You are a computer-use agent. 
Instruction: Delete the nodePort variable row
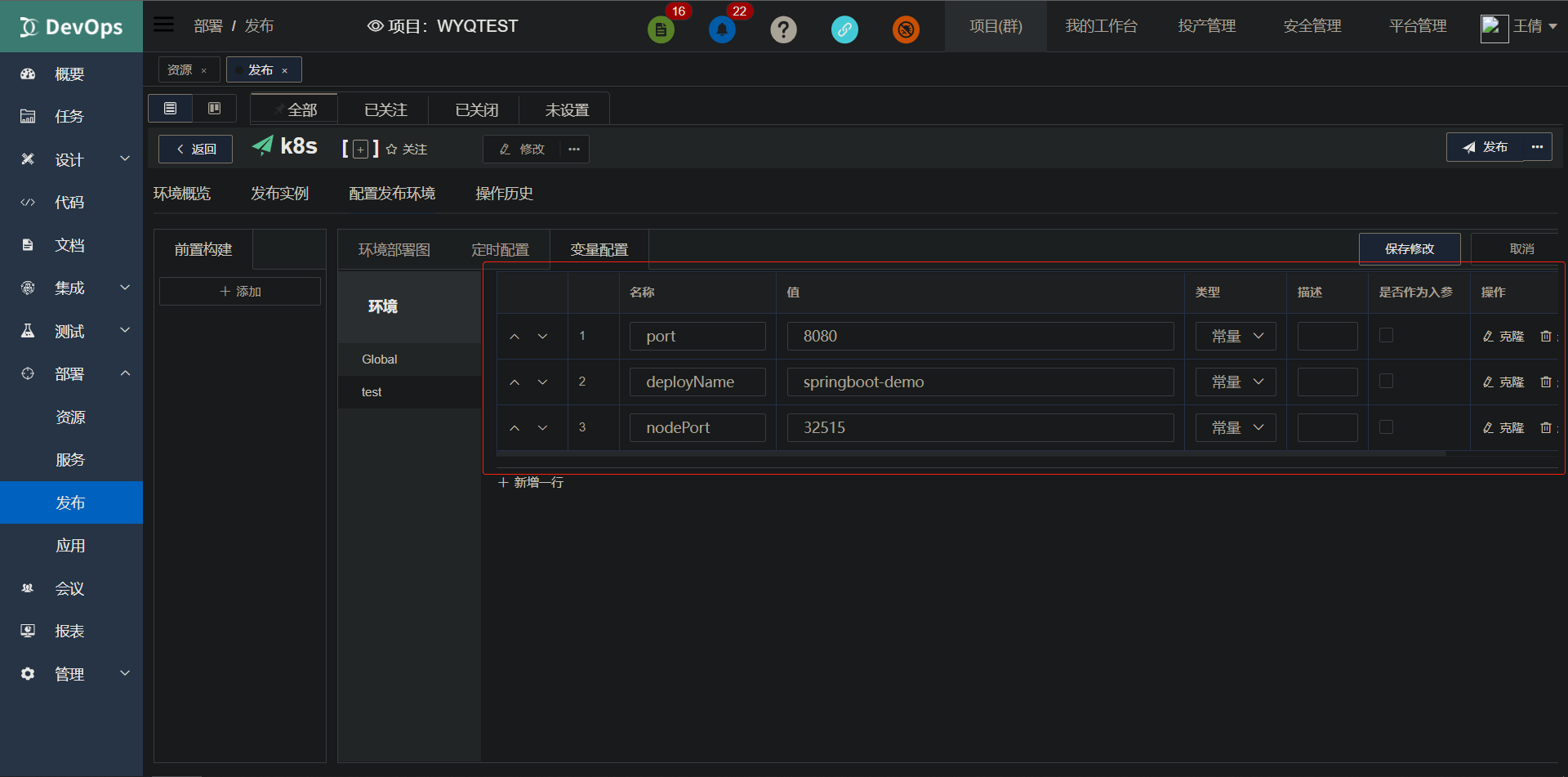(x=1546, y=427)
